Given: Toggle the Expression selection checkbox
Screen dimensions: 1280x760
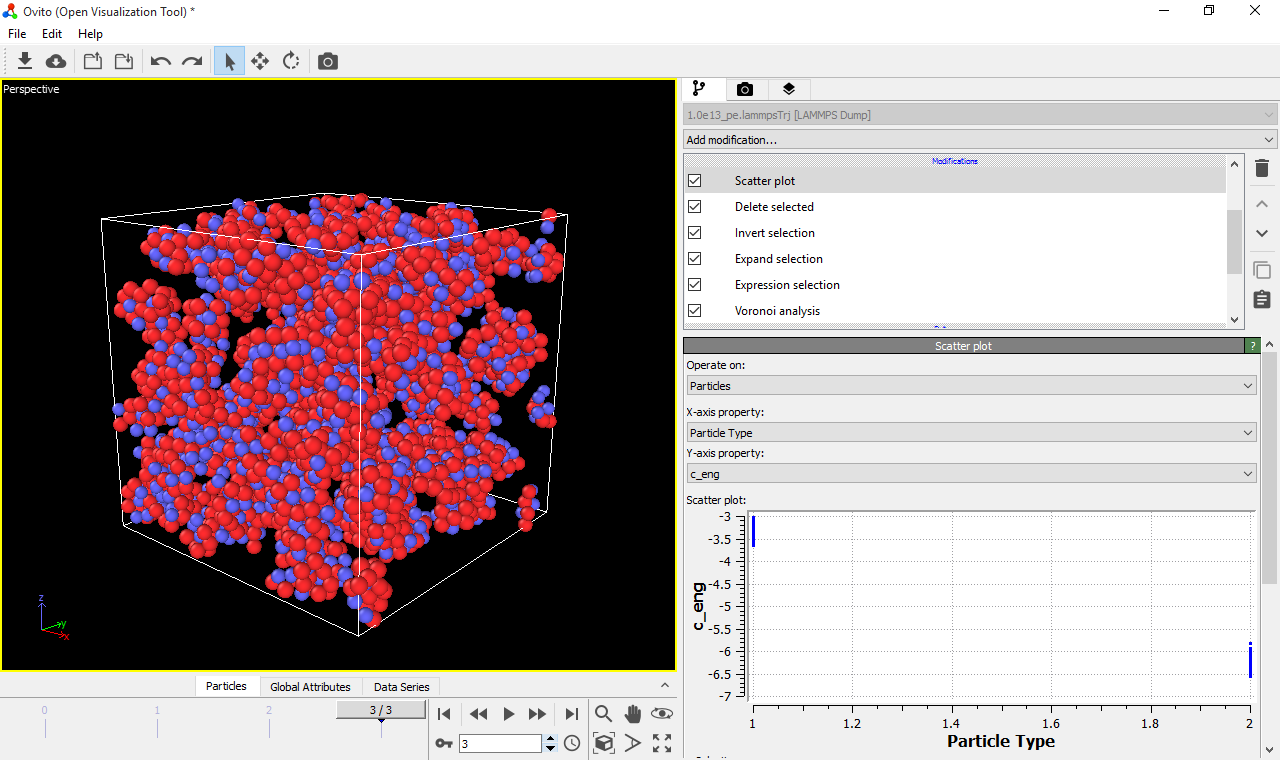Looking at the screenshot, I should pos(695,285).
